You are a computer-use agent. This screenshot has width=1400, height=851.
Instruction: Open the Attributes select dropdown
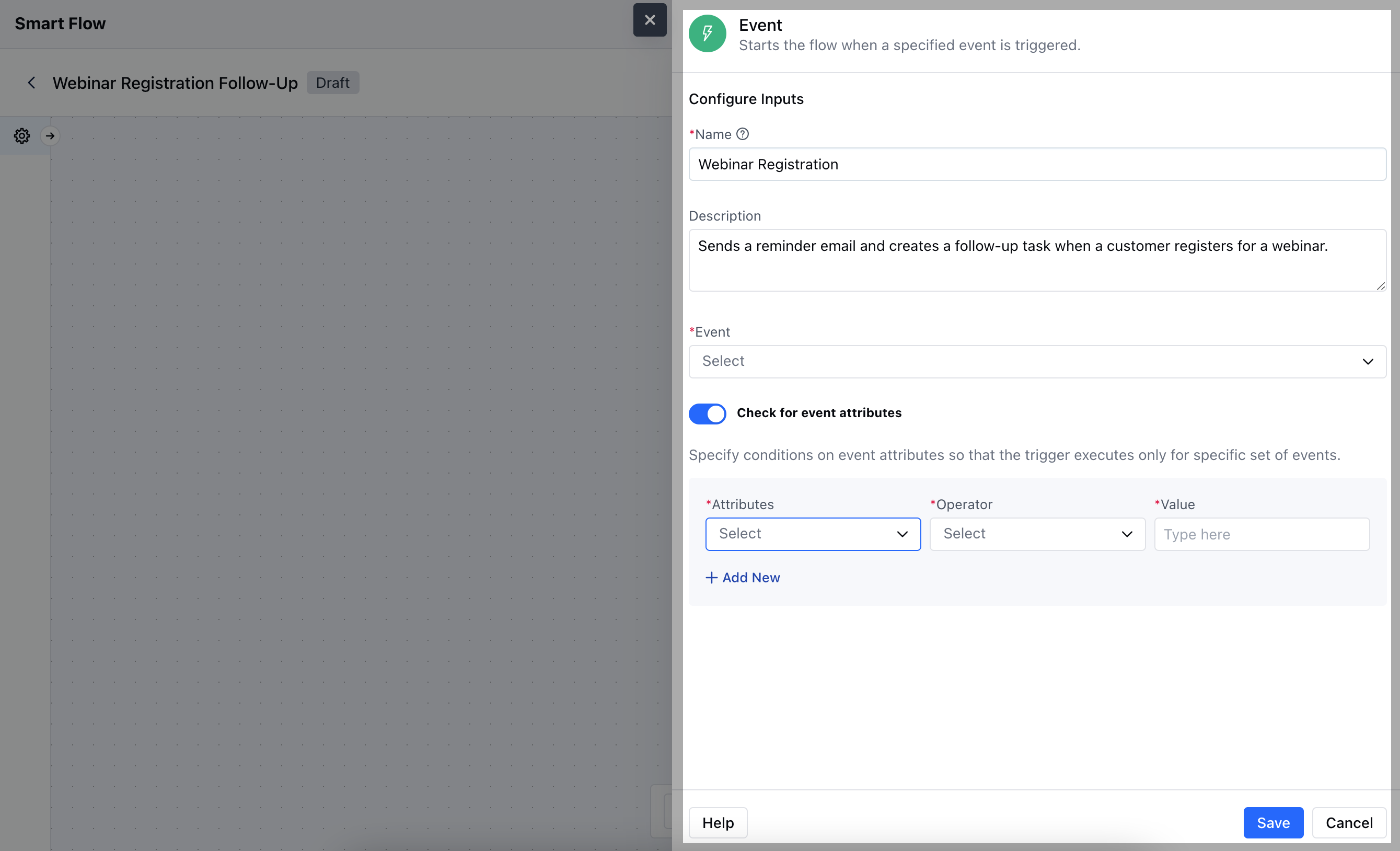[x=813, y=534]
